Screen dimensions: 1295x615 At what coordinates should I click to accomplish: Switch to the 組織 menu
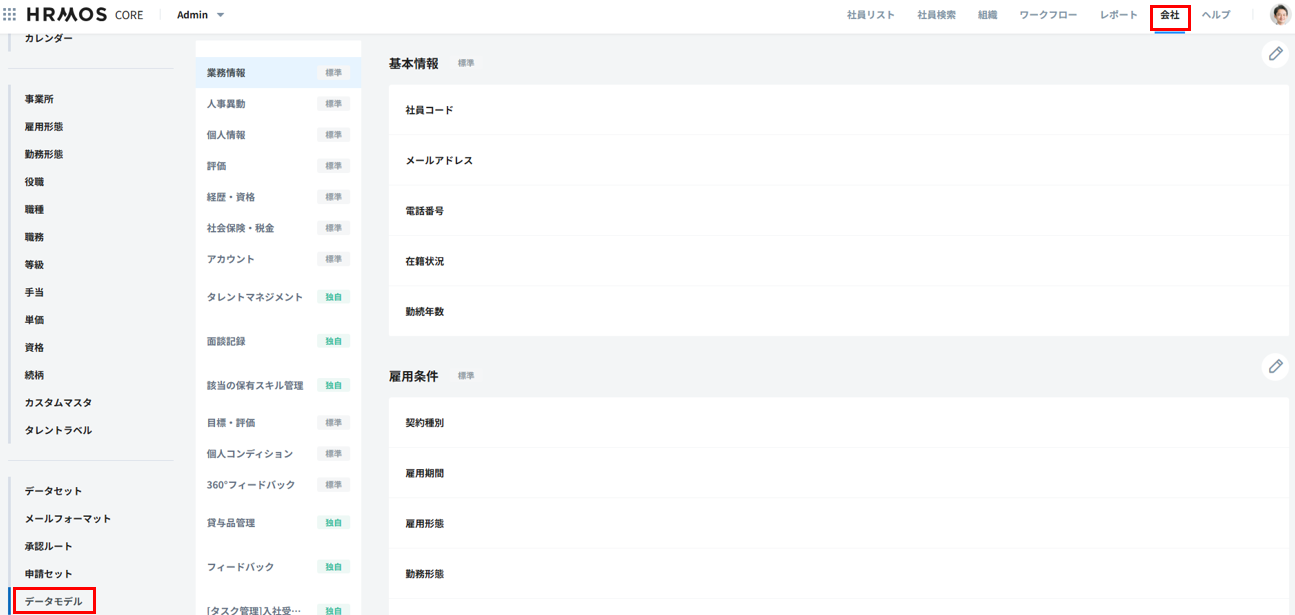[x=987, y=15]
